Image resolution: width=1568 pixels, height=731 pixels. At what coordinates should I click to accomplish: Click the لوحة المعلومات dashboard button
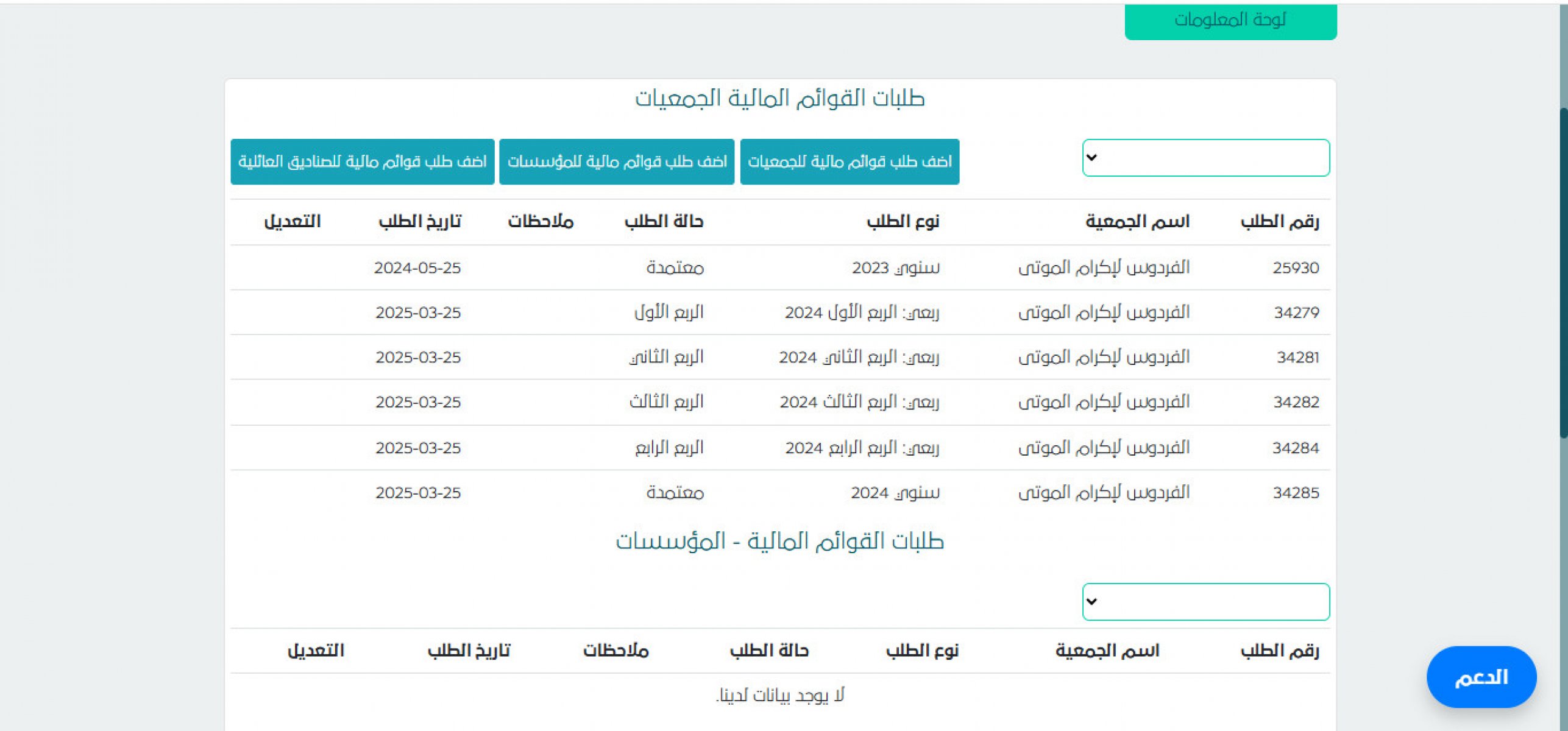(1230, 21)
